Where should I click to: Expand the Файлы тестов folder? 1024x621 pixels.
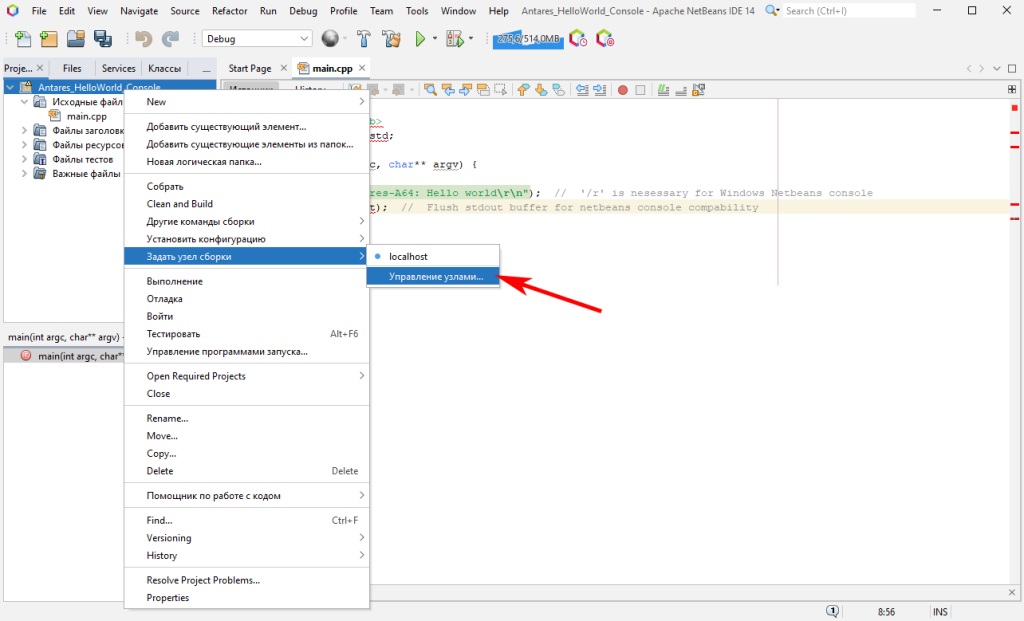25,159
